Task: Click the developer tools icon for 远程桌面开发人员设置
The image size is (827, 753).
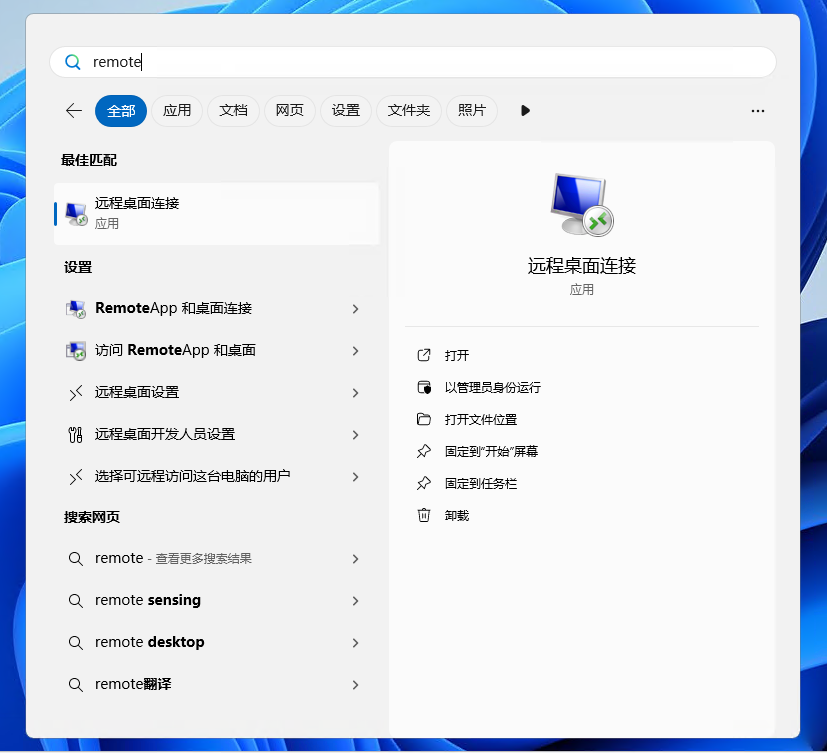Action: [76, 435]
